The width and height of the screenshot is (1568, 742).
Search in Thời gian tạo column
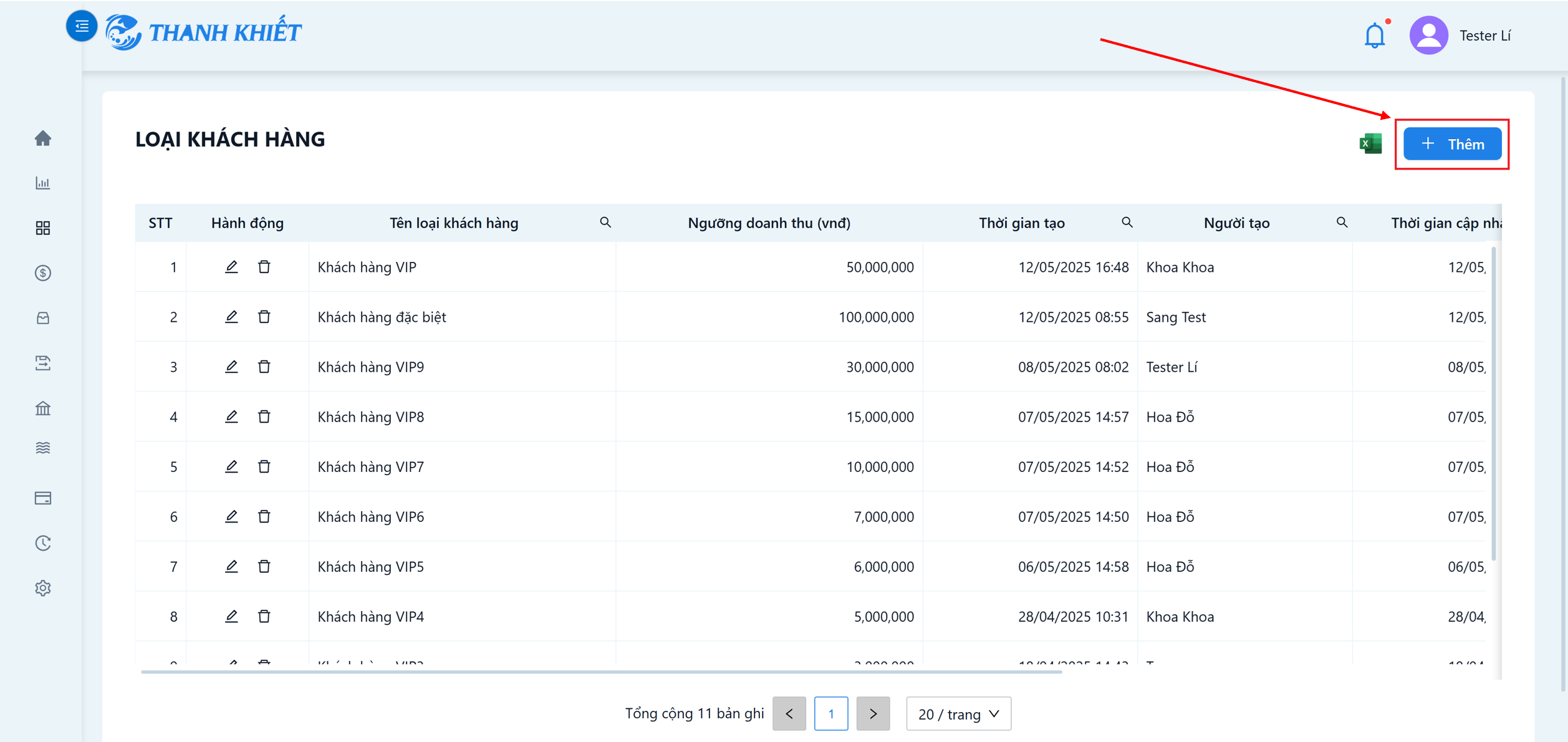[x=1127, y=223]
